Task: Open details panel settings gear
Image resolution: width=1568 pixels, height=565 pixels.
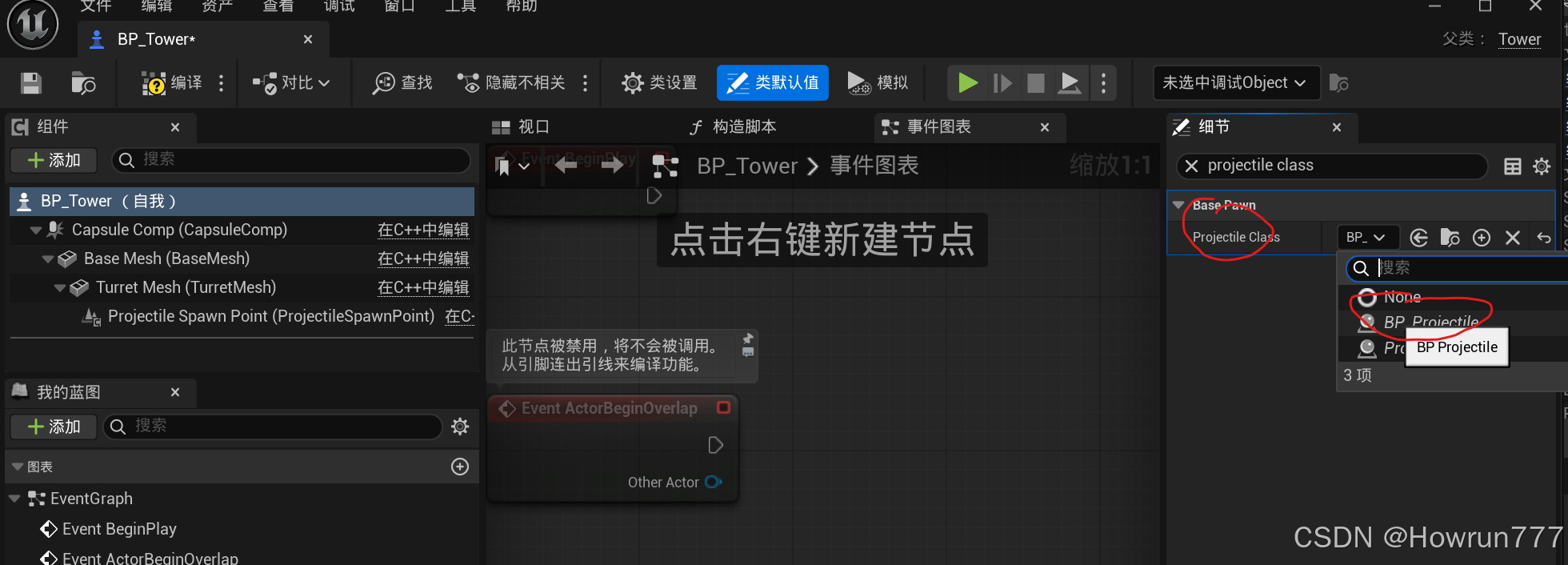Action: pos(1542,166)
